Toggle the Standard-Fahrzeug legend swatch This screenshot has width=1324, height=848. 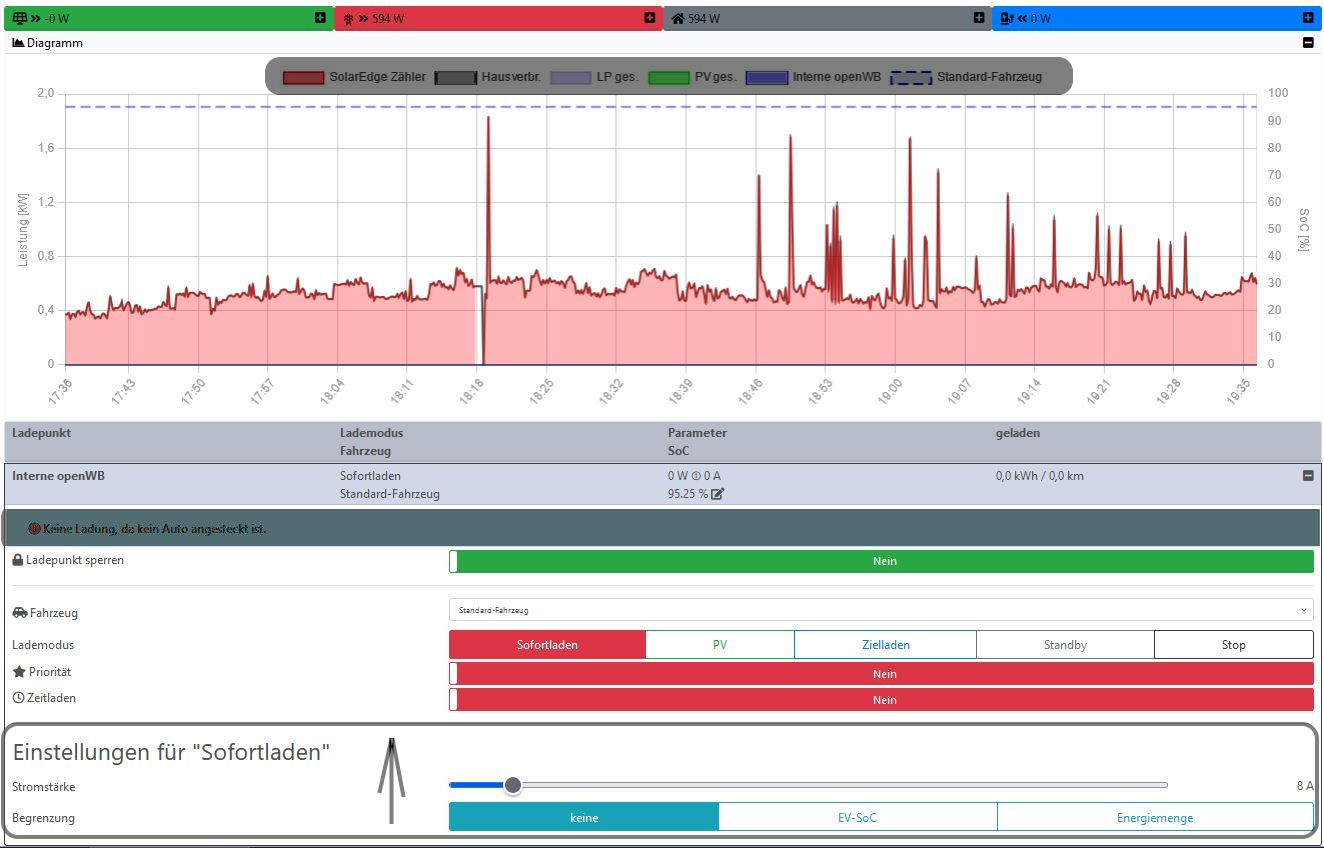click(x=911, y=77)
